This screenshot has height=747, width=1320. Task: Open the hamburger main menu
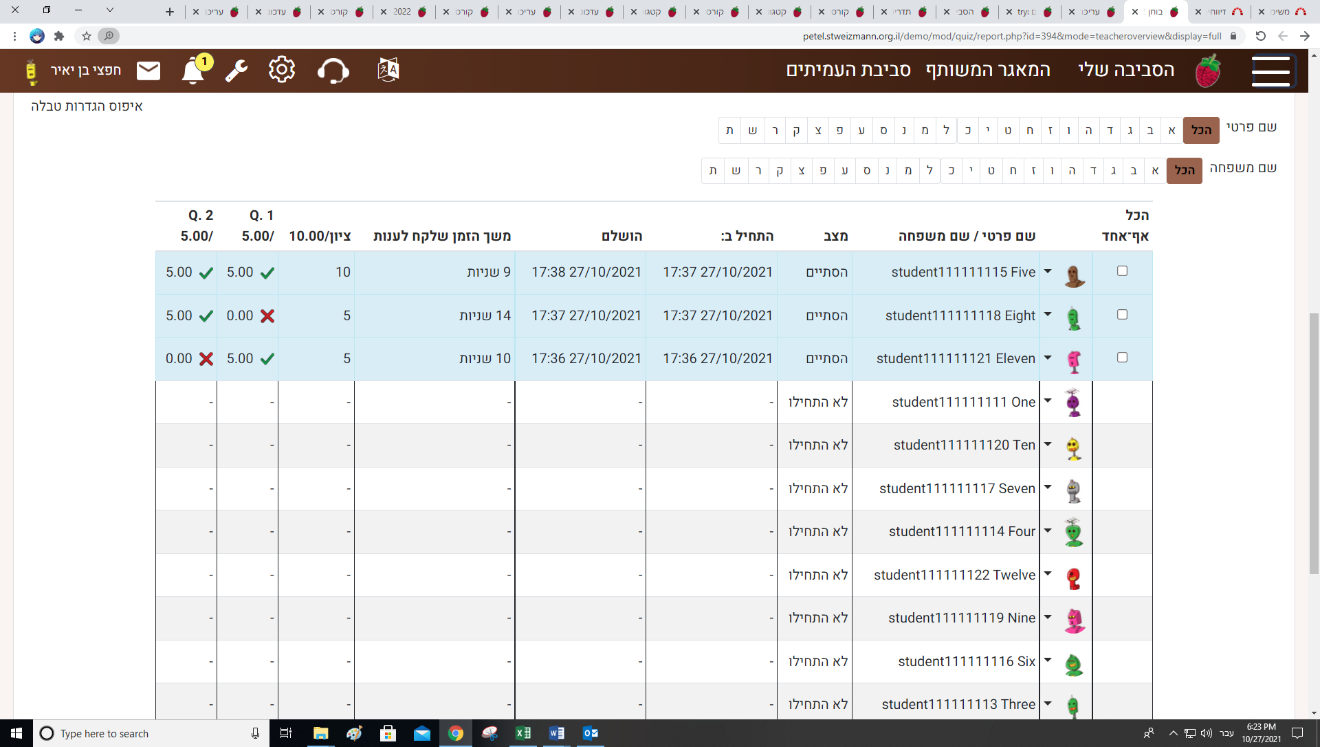click(1270, 71)
